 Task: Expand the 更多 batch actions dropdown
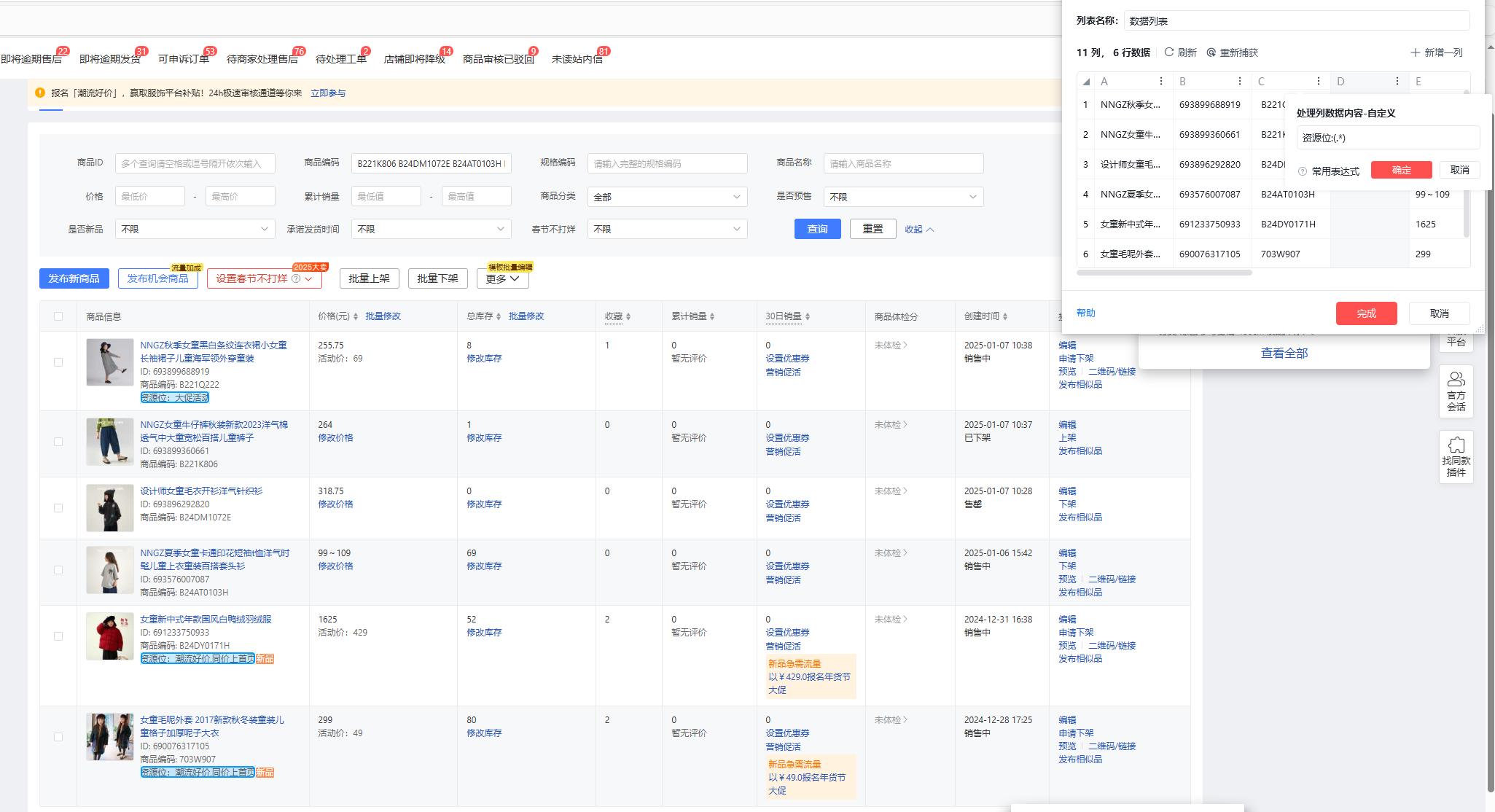(x=502, y=278)
